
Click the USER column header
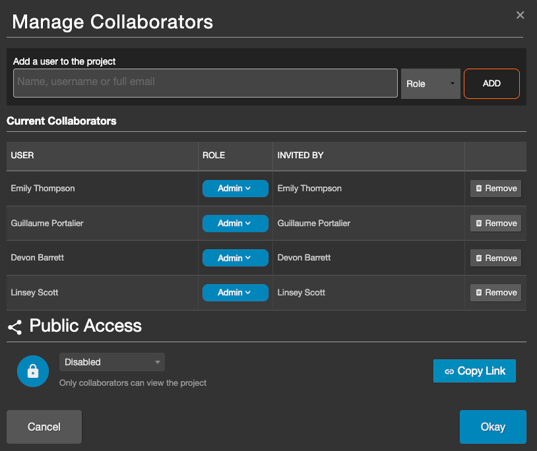[22, 155]
